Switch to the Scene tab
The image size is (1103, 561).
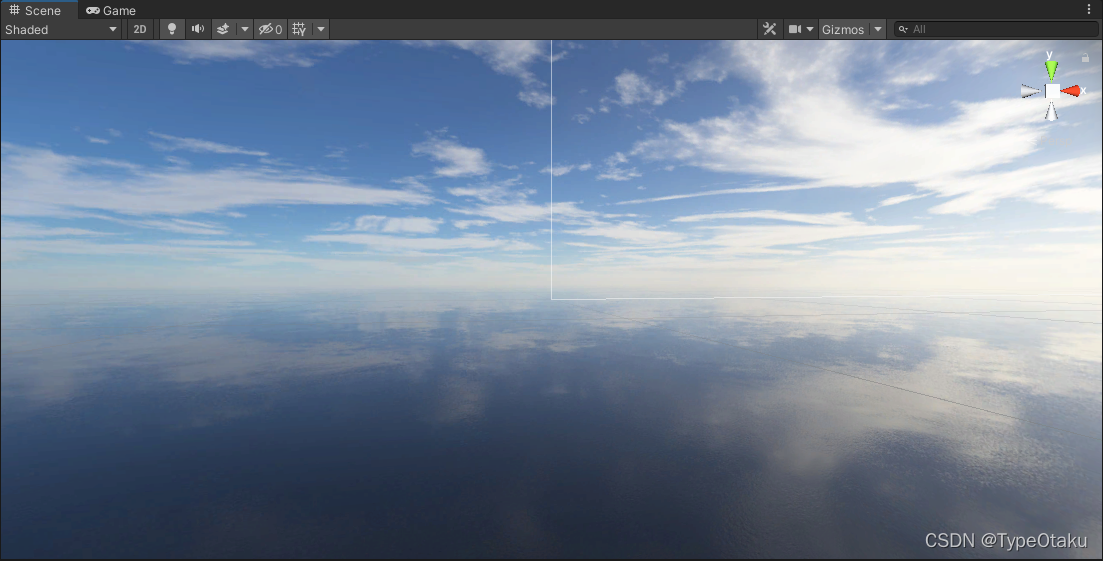[x=36, y=10]
